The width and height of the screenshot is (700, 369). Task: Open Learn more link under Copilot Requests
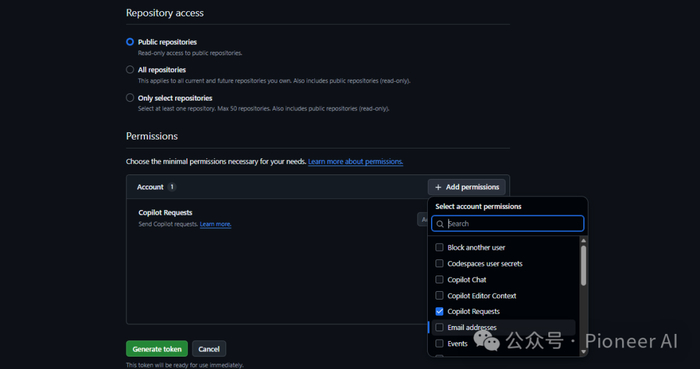[215, 224]
